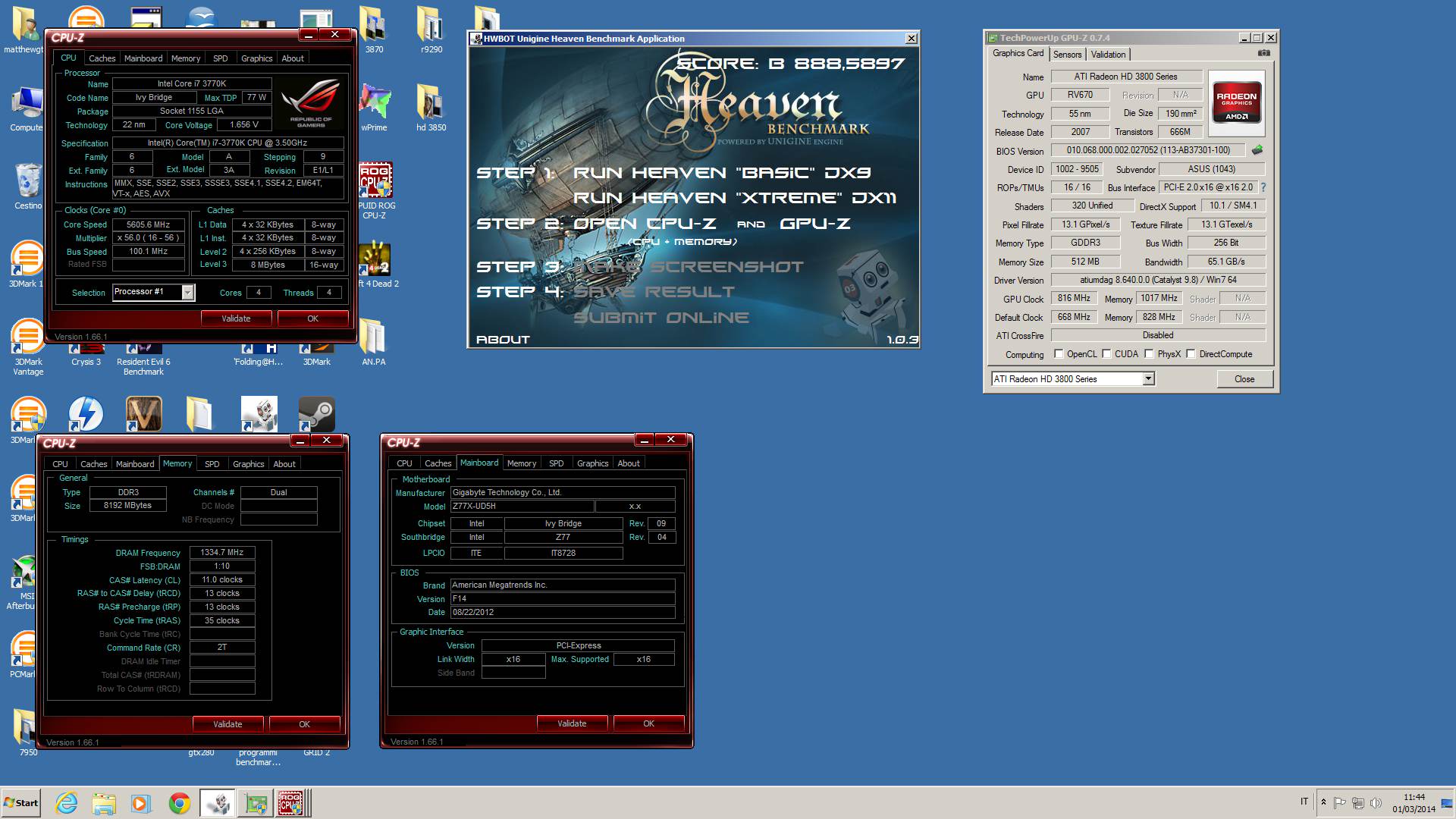Open the wPrime desktop shortcut
This screenshot has height=819, width=1456.
point(374,108)
